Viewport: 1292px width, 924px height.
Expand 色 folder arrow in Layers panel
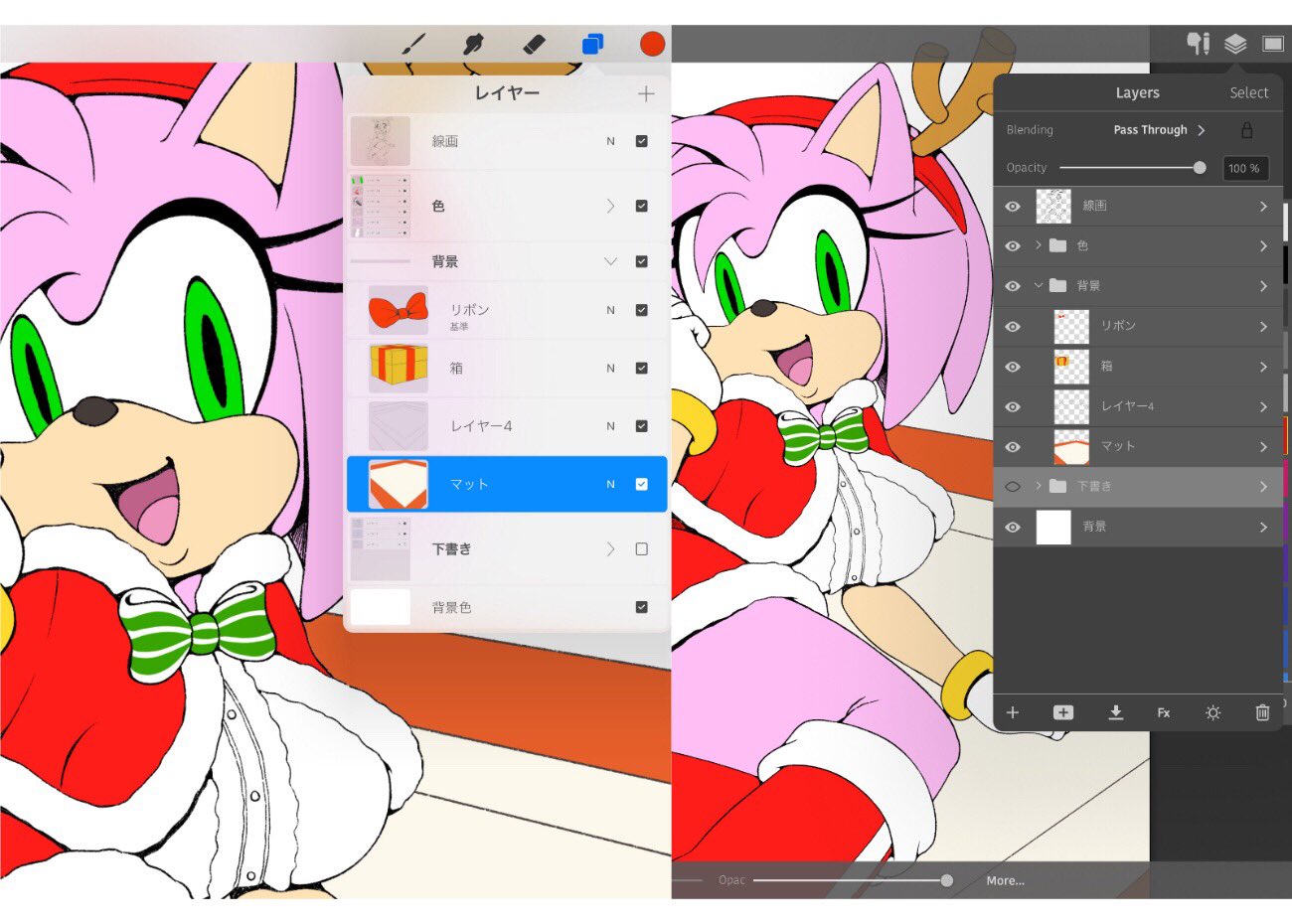point(1038,245)
